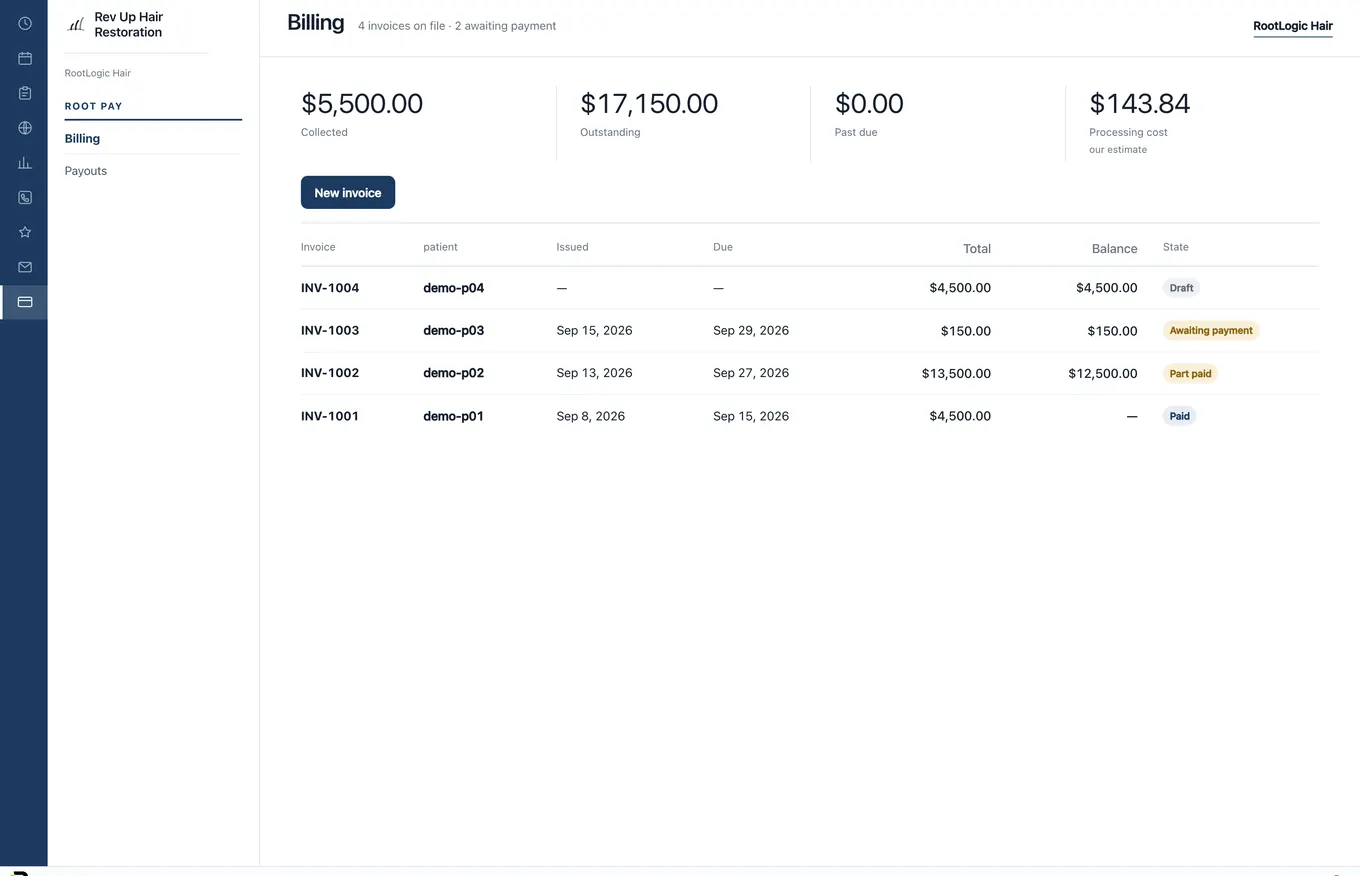Go to Payouts in Root Pay
Screen dimensions: 1360x876
point(86,171)
